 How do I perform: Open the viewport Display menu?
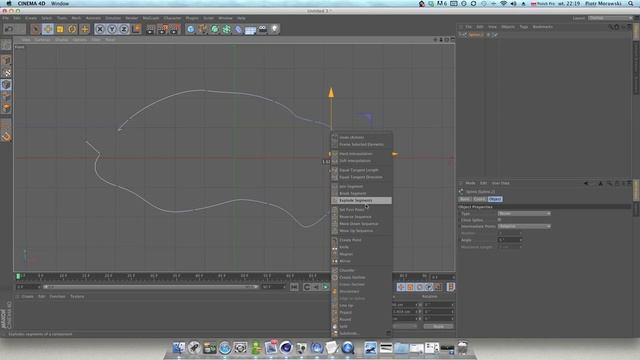coord(62,40)
